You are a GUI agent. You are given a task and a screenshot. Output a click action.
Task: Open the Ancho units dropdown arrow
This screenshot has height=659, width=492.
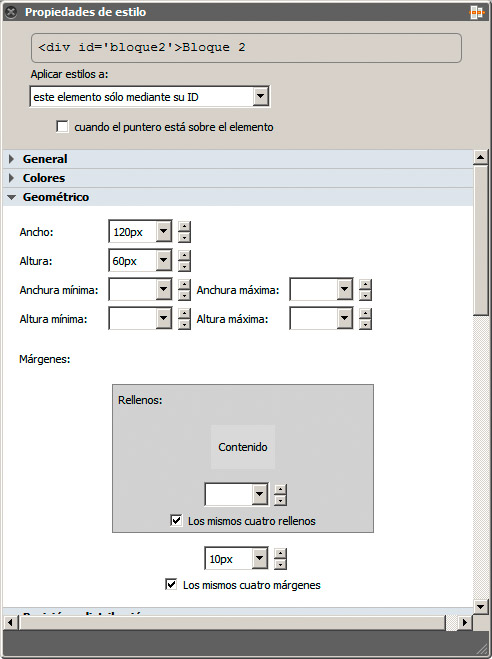pyautogui.click(x=163, y=231)
